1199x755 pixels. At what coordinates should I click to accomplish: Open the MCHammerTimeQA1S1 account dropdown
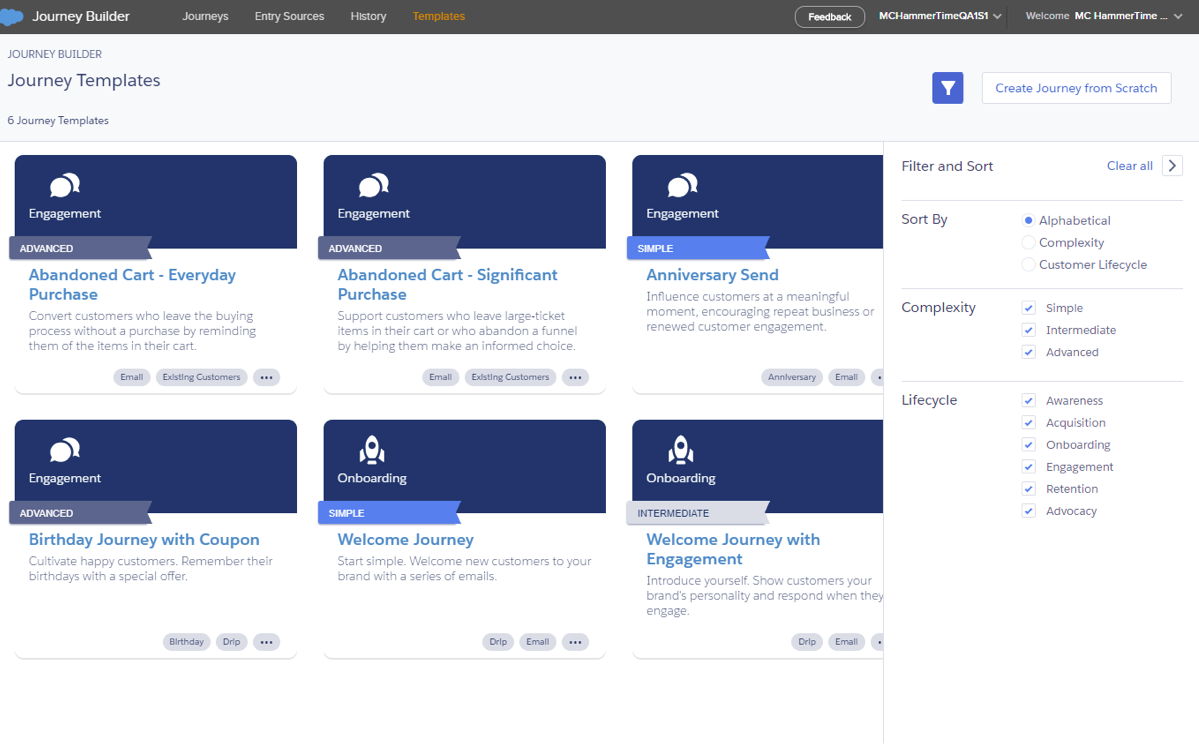(940, 16)
